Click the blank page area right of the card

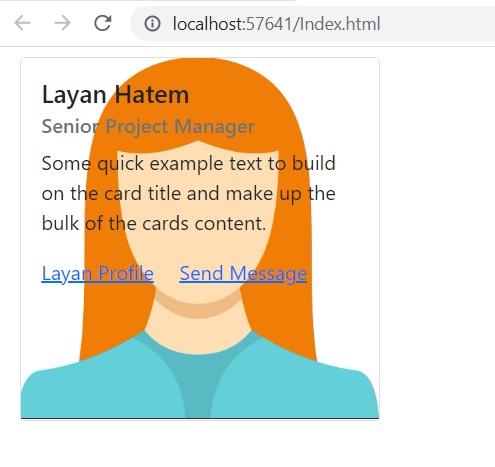point(437,233)
